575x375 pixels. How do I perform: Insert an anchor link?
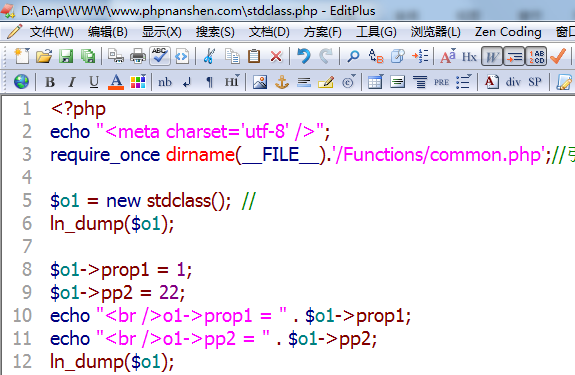pyautogui.click(x=282, y=82)
